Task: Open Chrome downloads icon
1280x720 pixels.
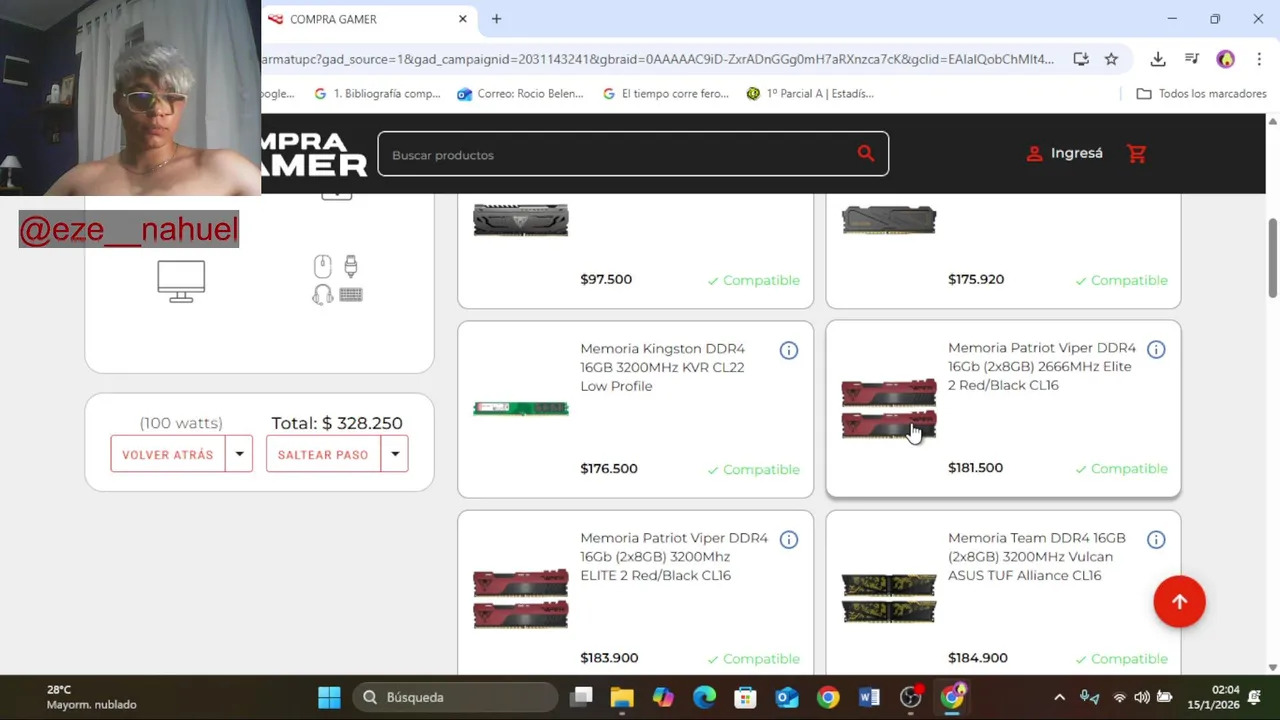Action: (1158, 59)
